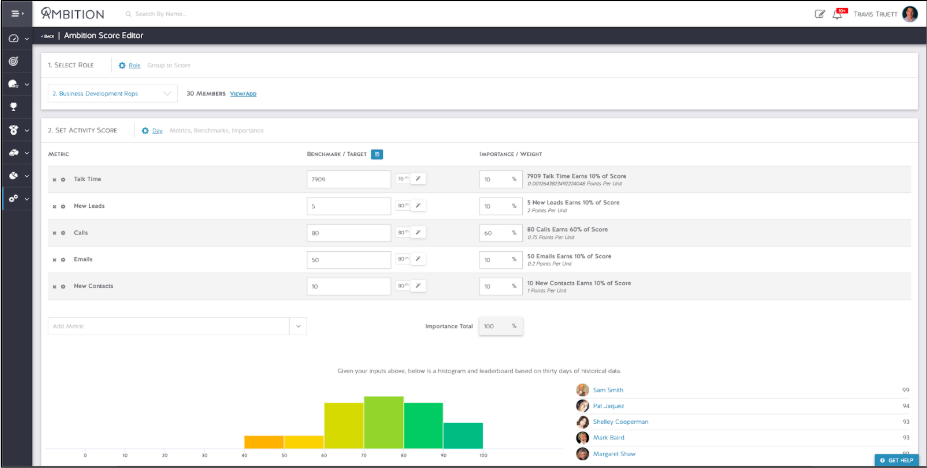This screenshot has height=468, width=927.
Task: Click the Emails benchmark input field
Action: coord(348,259)
